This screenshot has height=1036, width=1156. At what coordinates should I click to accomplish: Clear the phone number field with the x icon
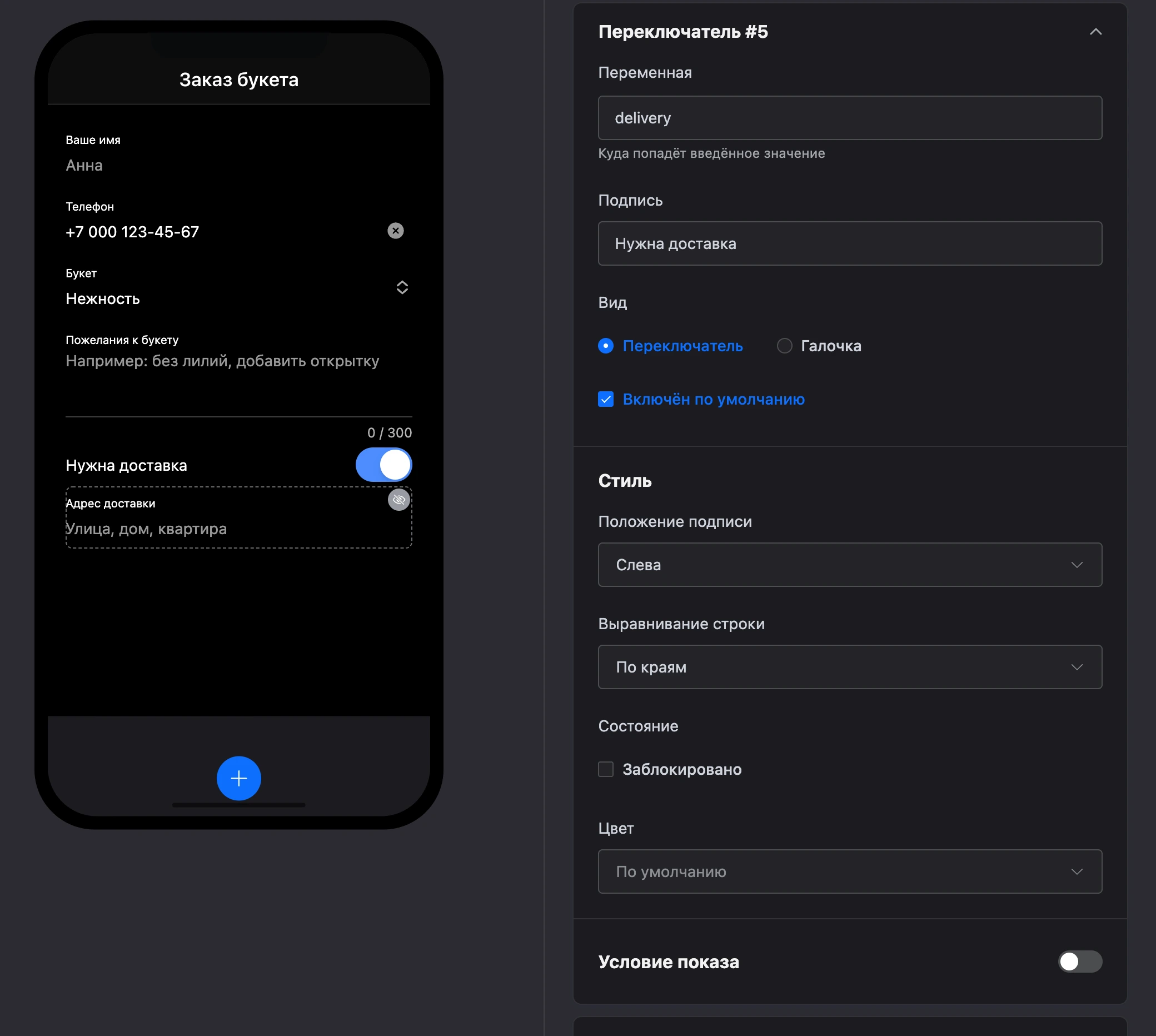tap(396, 231)
